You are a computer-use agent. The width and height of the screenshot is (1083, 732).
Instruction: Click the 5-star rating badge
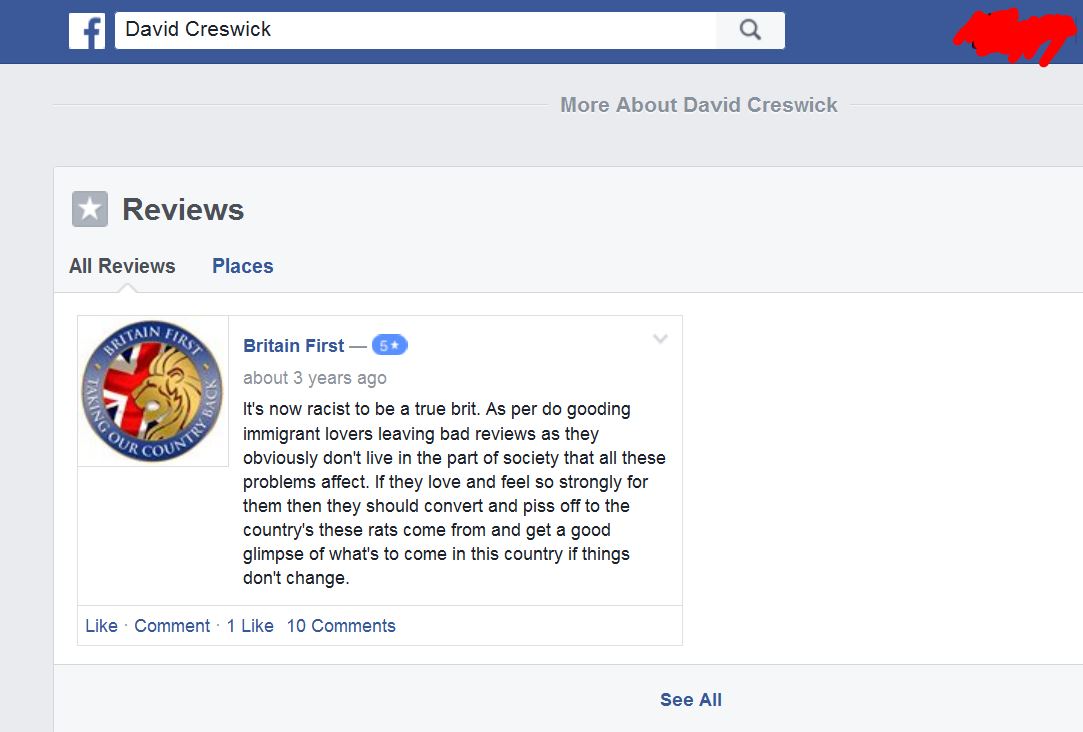click(x=389, y=346)
